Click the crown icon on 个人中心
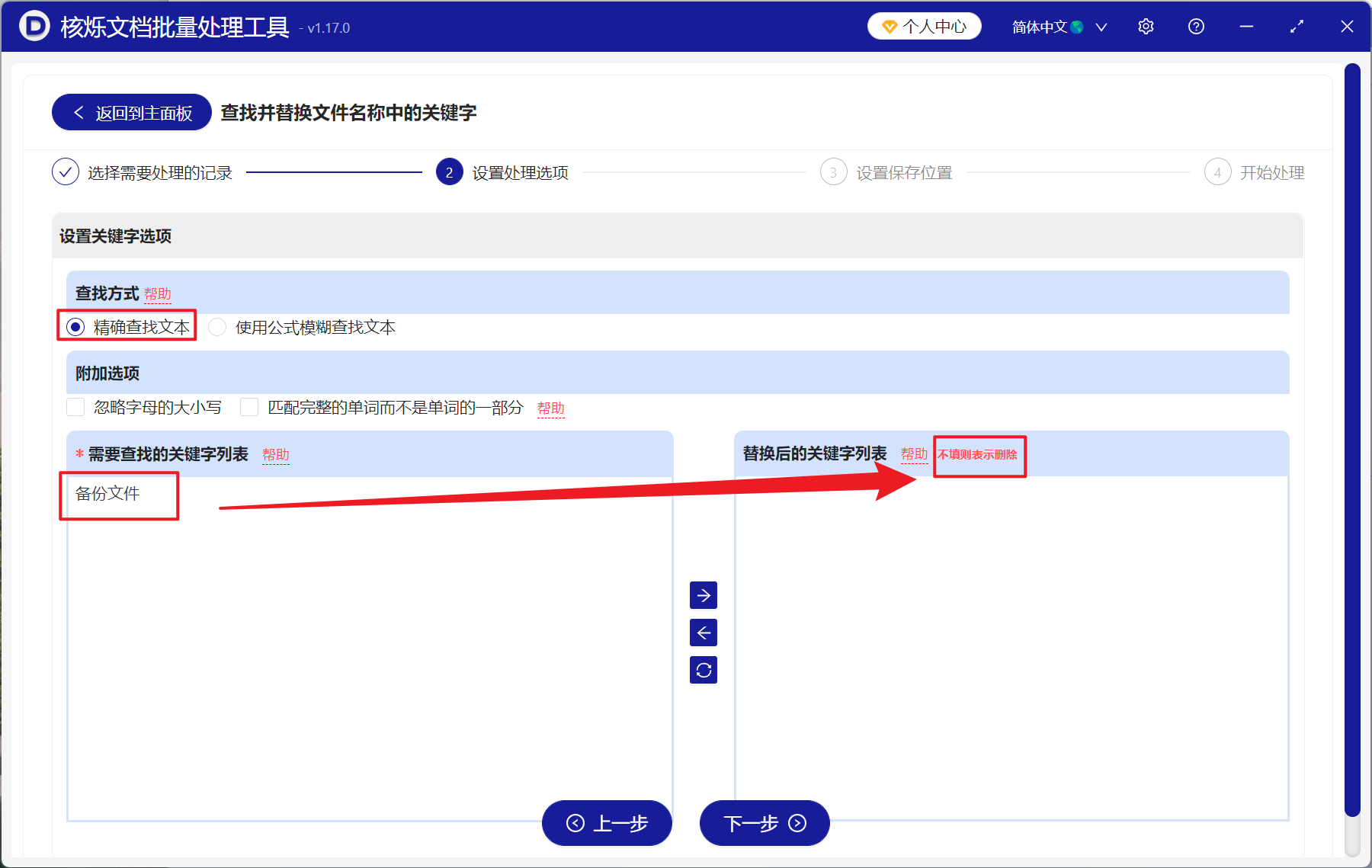Viewport: 1372px width, 868px height. [889, 25]
